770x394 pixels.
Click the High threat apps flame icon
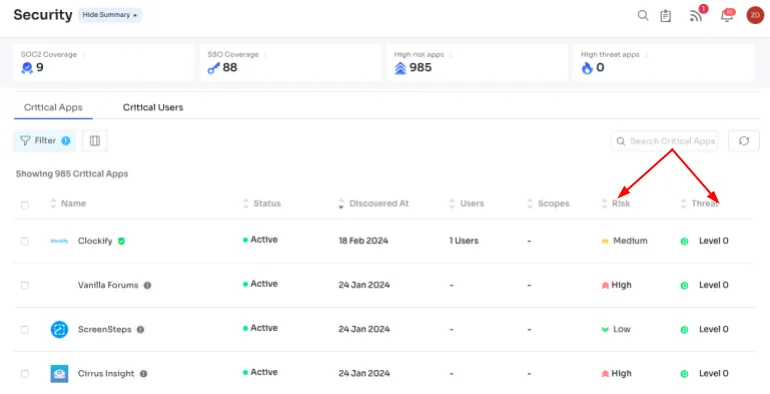(587, 68)
